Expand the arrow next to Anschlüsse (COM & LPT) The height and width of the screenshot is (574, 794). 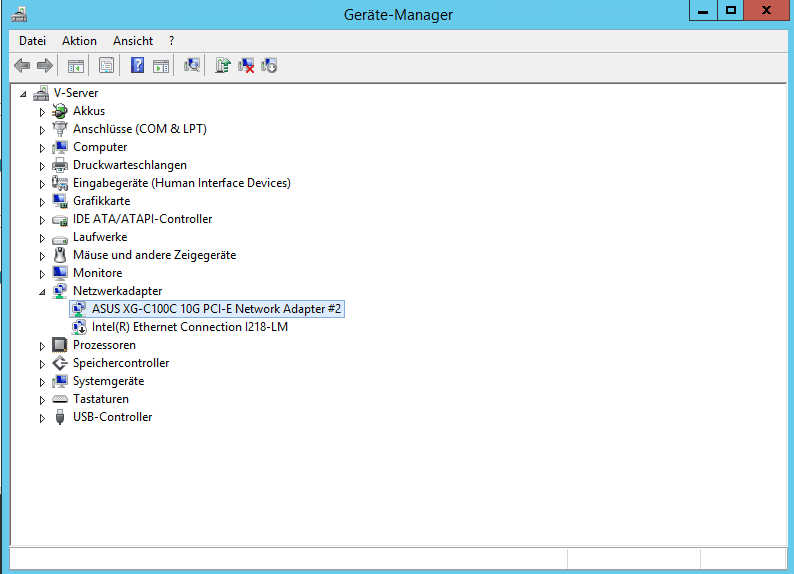click(42, 130)
